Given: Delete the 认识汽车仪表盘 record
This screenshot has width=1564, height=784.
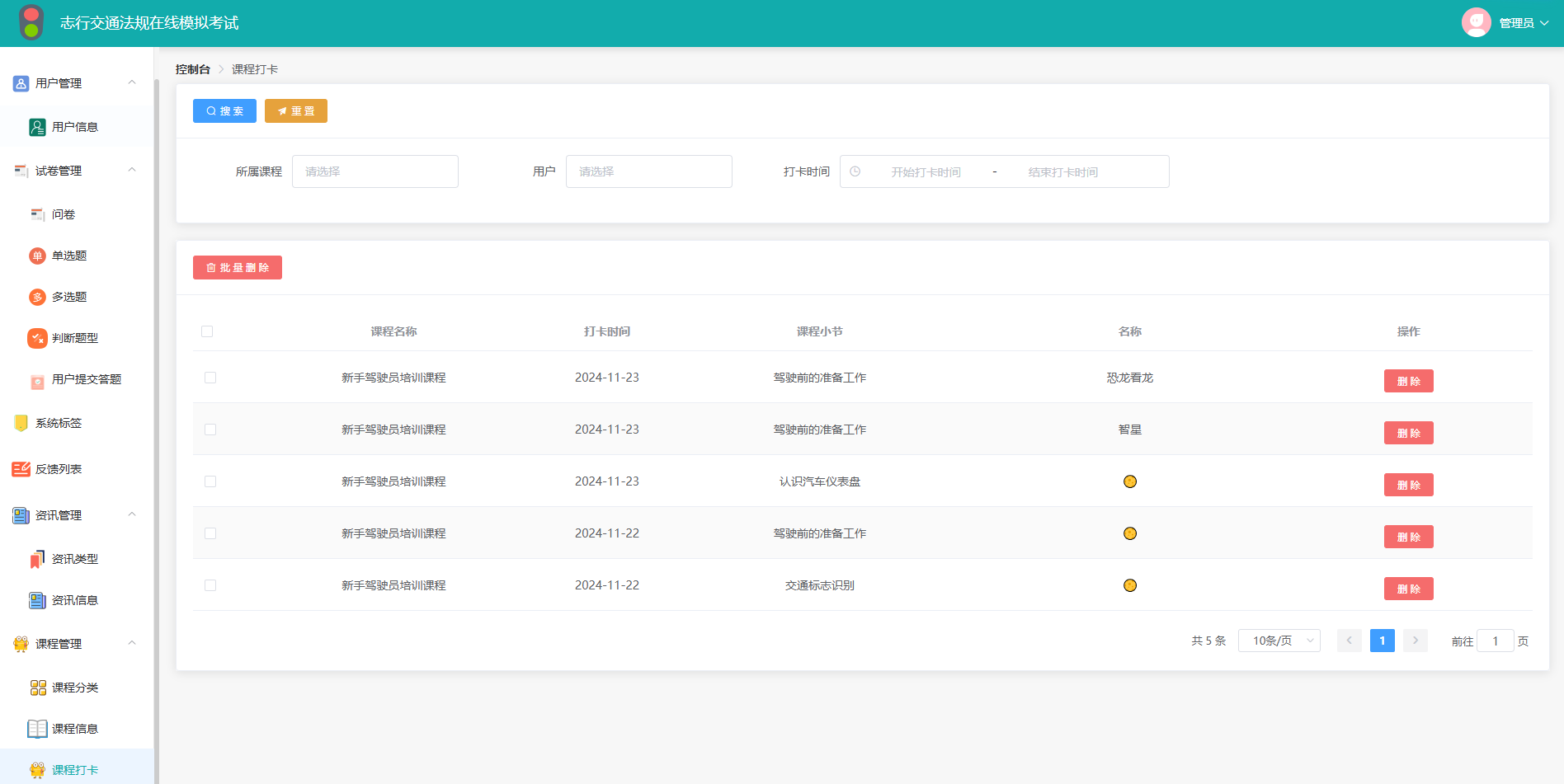Looking at the screenshot, I should click(x=1408, y=485).
